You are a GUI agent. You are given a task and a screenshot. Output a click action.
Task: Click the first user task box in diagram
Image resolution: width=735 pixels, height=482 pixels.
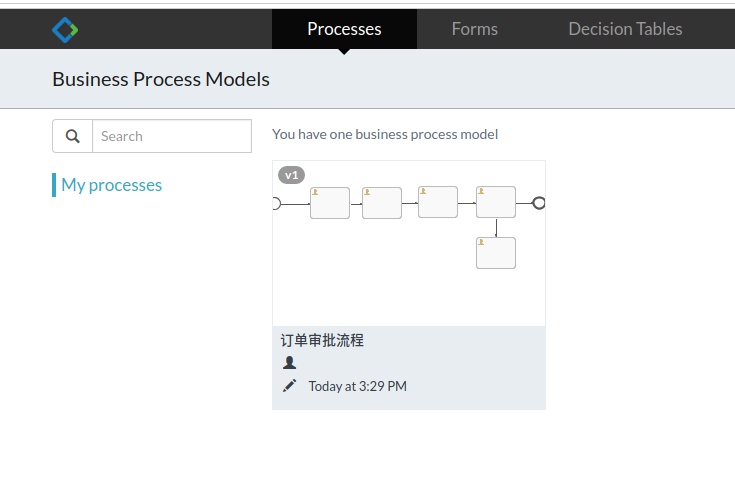[330, 203]
